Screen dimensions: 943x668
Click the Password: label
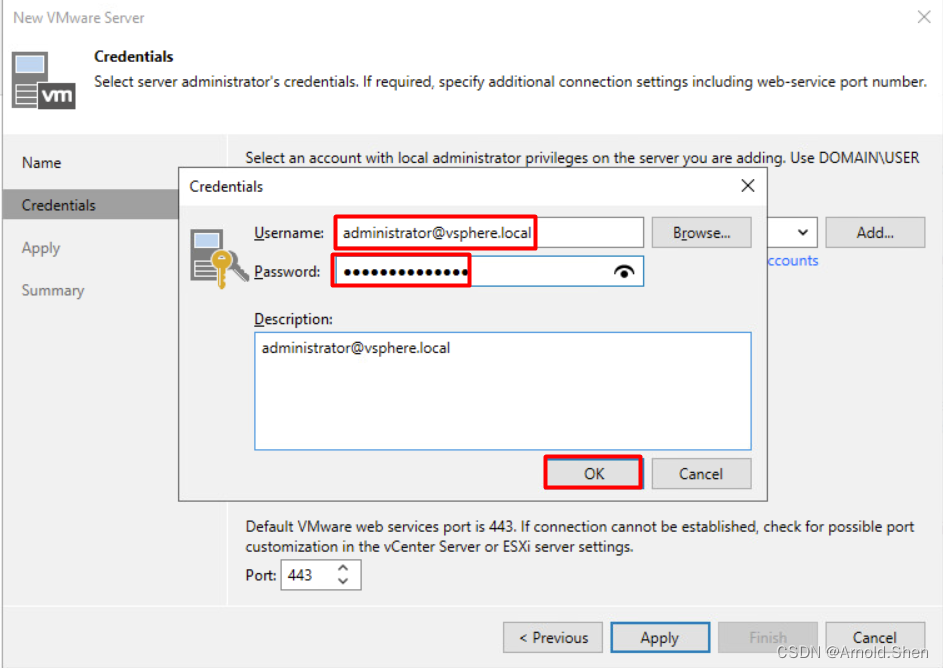tap(287, 272)
